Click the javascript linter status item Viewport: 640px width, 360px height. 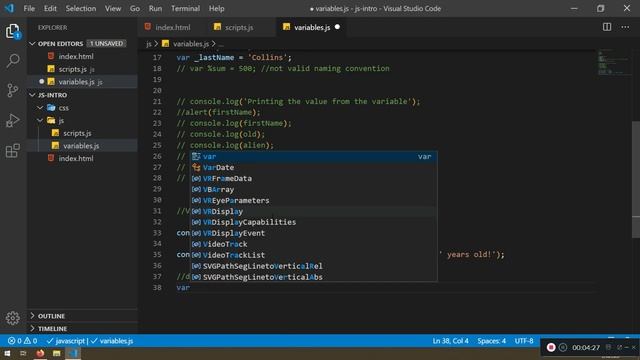tap(66, 341)
